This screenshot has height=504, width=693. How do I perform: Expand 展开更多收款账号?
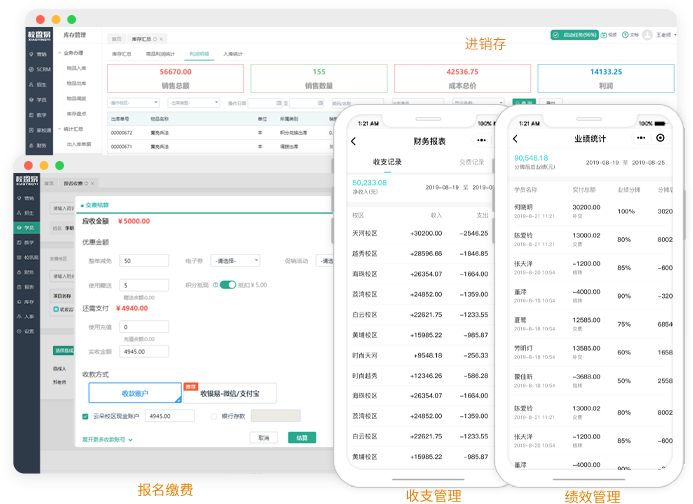click(x=107, y=438)
